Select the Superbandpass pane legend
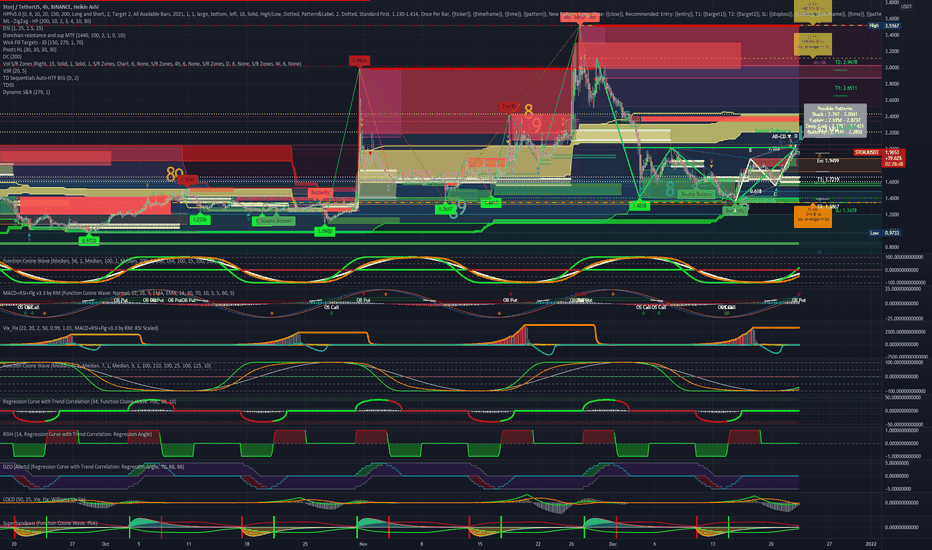 click(x=50, y=523)
